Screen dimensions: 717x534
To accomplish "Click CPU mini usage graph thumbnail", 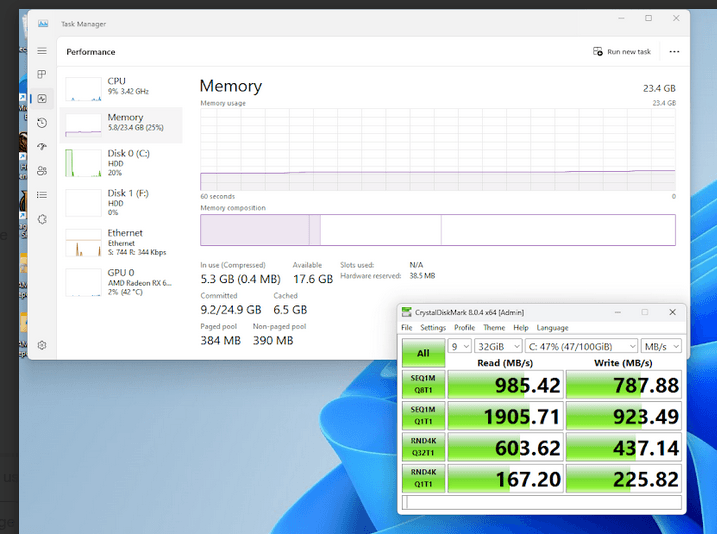I will [x=83, y=89].
